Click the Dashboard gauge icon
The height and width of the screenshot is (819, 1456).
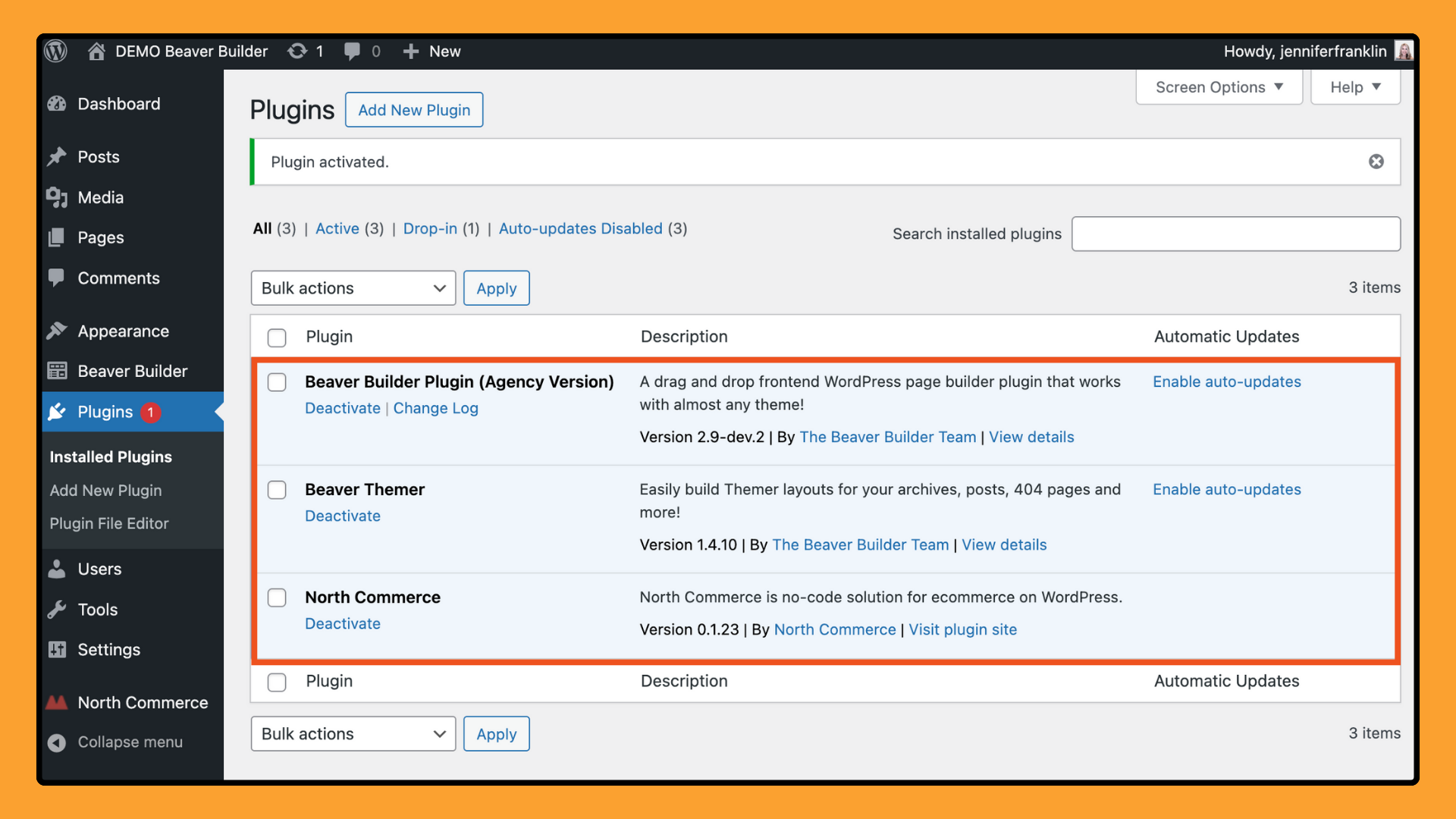pos(57,104)
